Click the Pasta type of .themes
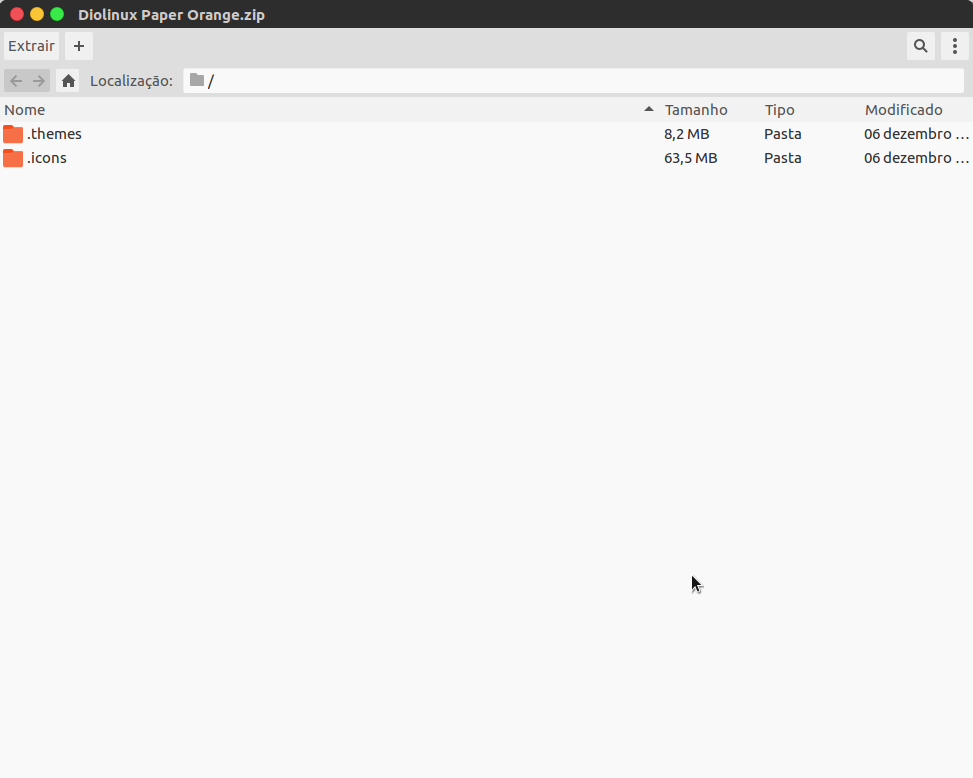The image size is (973, 778). coord(782,134)
